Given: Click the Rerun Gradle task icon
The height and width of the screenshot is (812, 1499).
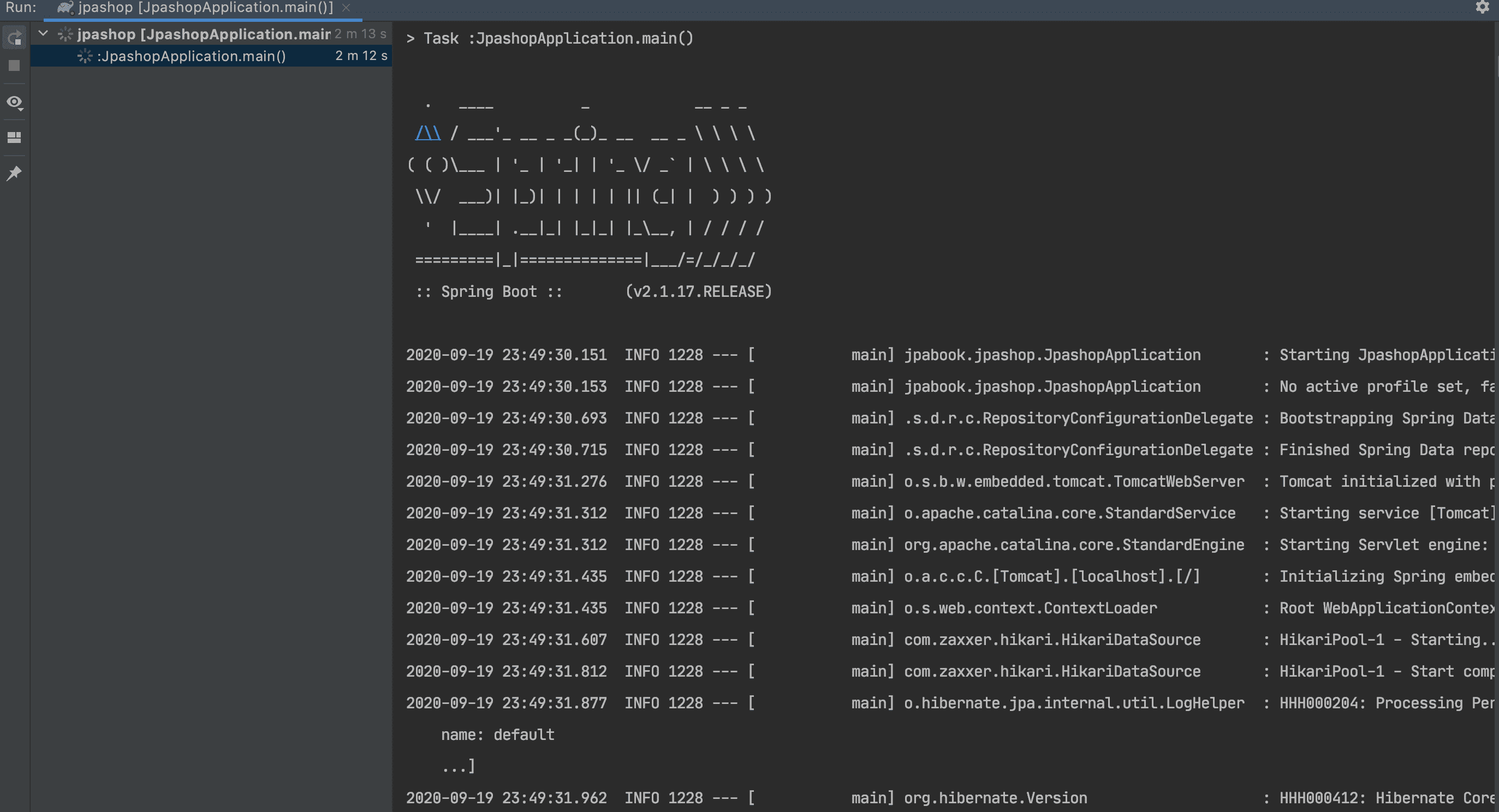Looking at the screenshot, I should coord(15,38).
